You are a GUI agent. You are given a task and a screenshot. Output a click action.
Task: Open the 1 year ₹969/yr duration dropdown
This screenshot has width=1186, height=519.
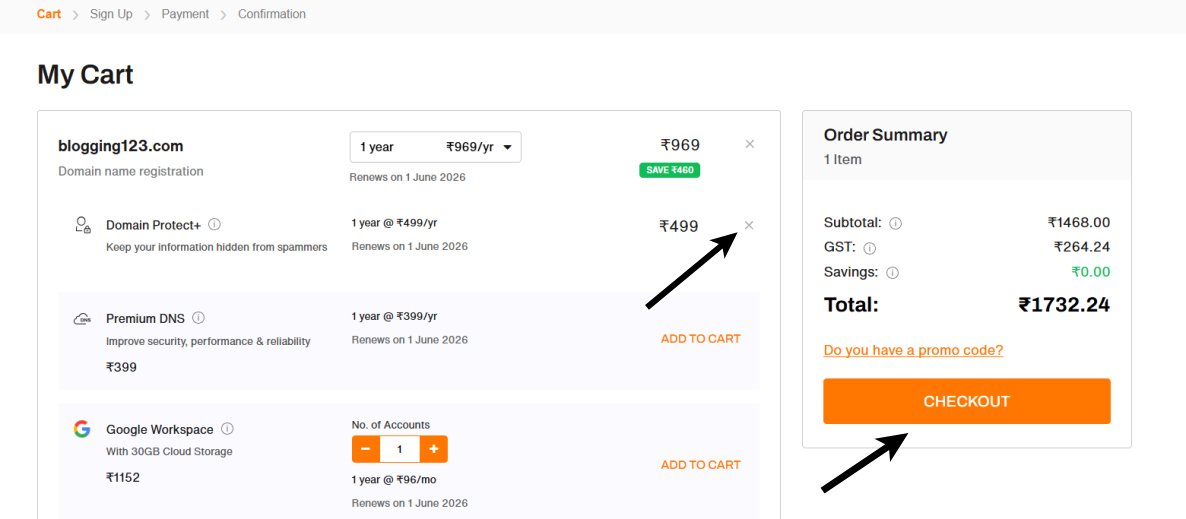[435, 147]
